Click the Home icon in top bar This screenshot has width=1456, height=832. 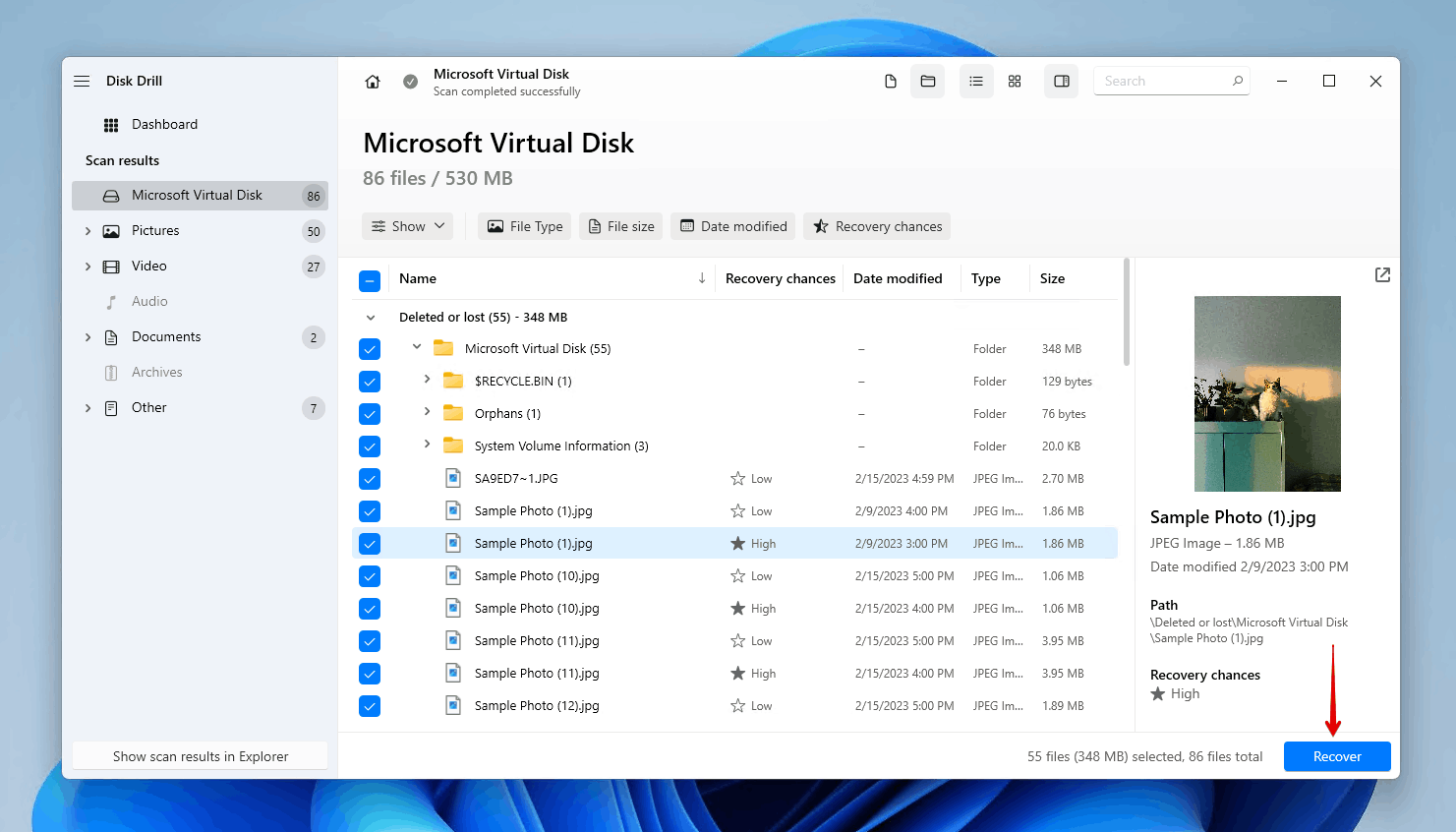(373, 82)
